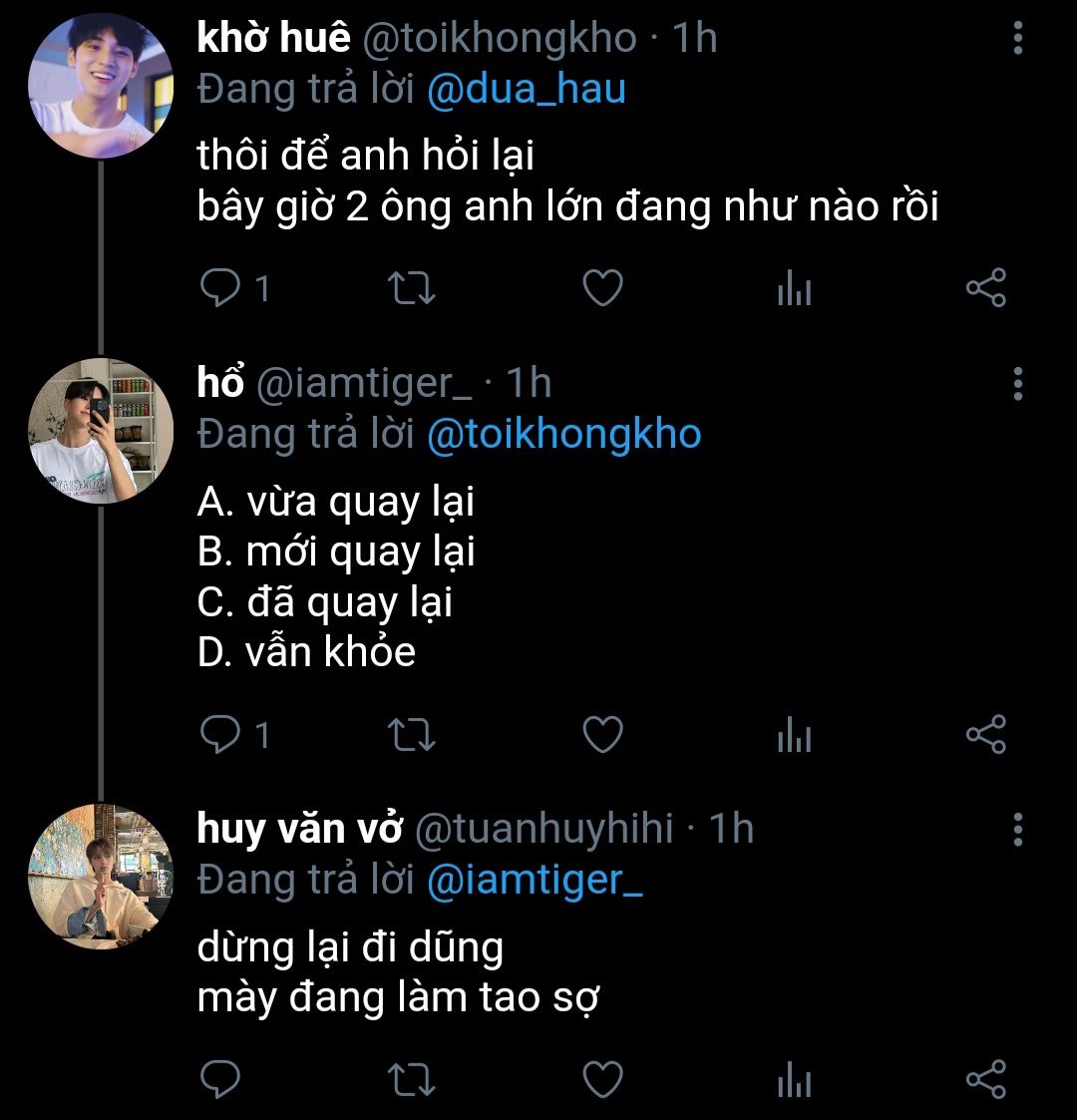Open more options on khờ huê's tweet
1077x1120 pixels.
click(x=1017, y=38)
